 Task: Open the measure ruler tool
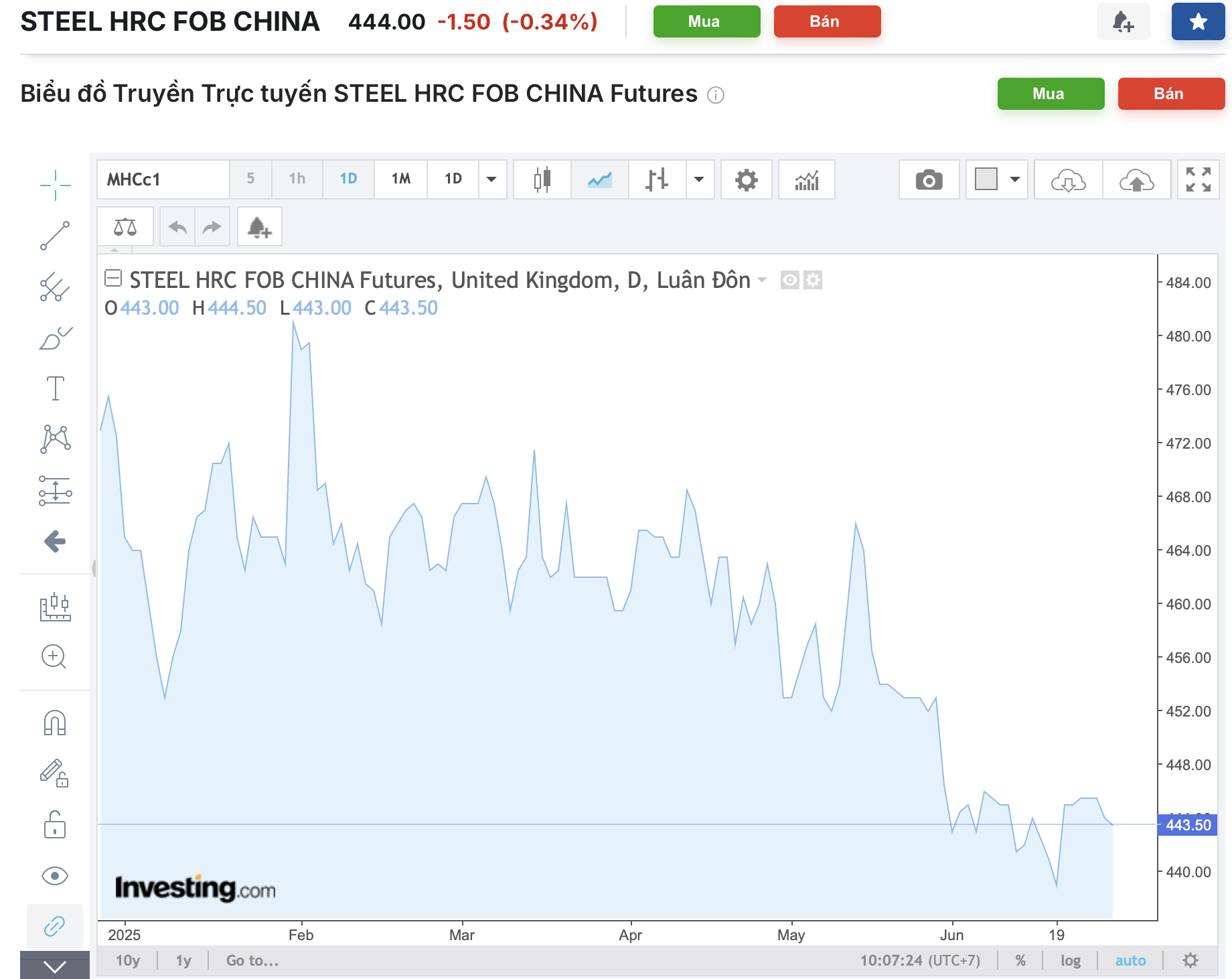[x=55, y=607]
